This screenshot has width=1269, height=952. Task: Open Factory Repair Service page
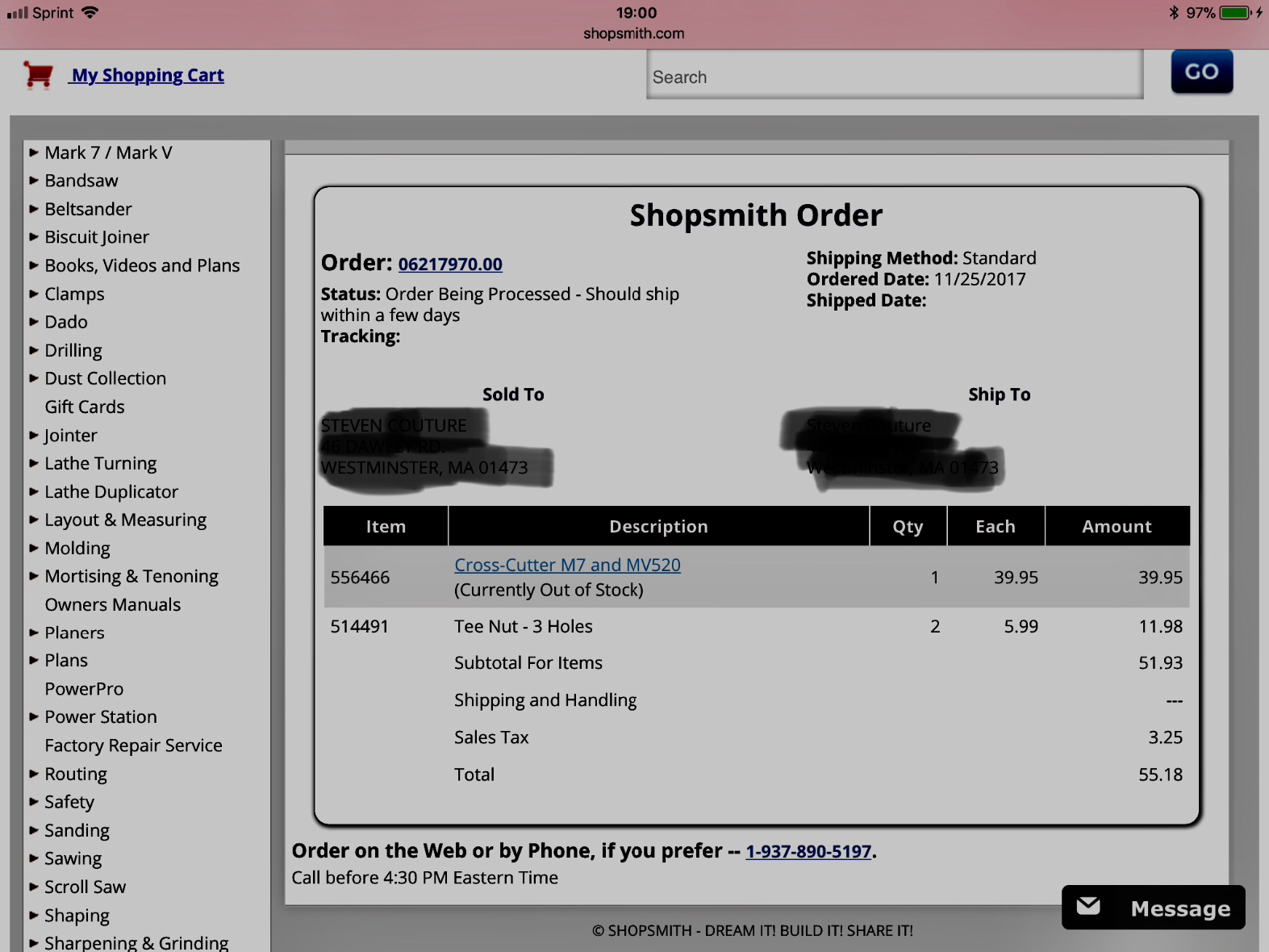pyautogui.click(x=133, y=745)
